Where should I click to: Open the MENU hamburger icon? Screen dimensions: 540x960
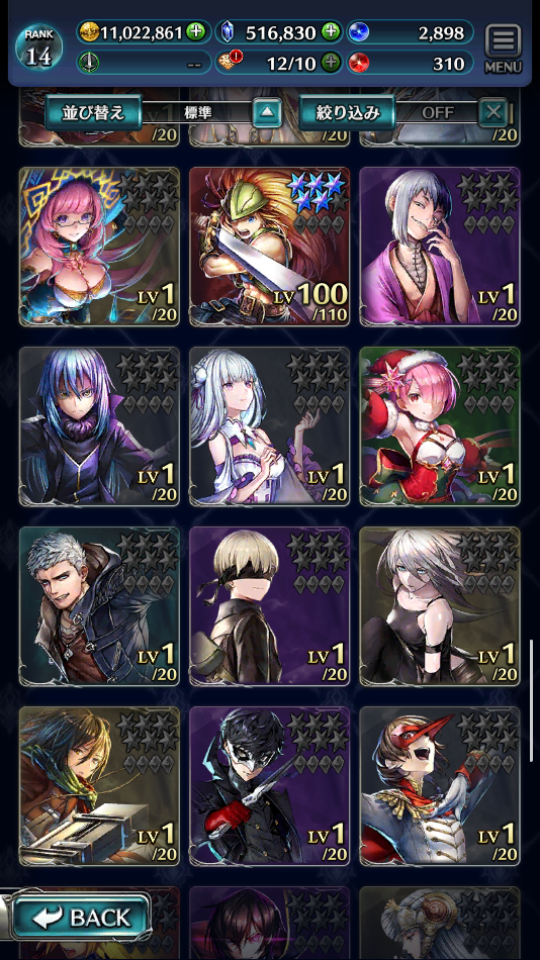pos(503,50)
